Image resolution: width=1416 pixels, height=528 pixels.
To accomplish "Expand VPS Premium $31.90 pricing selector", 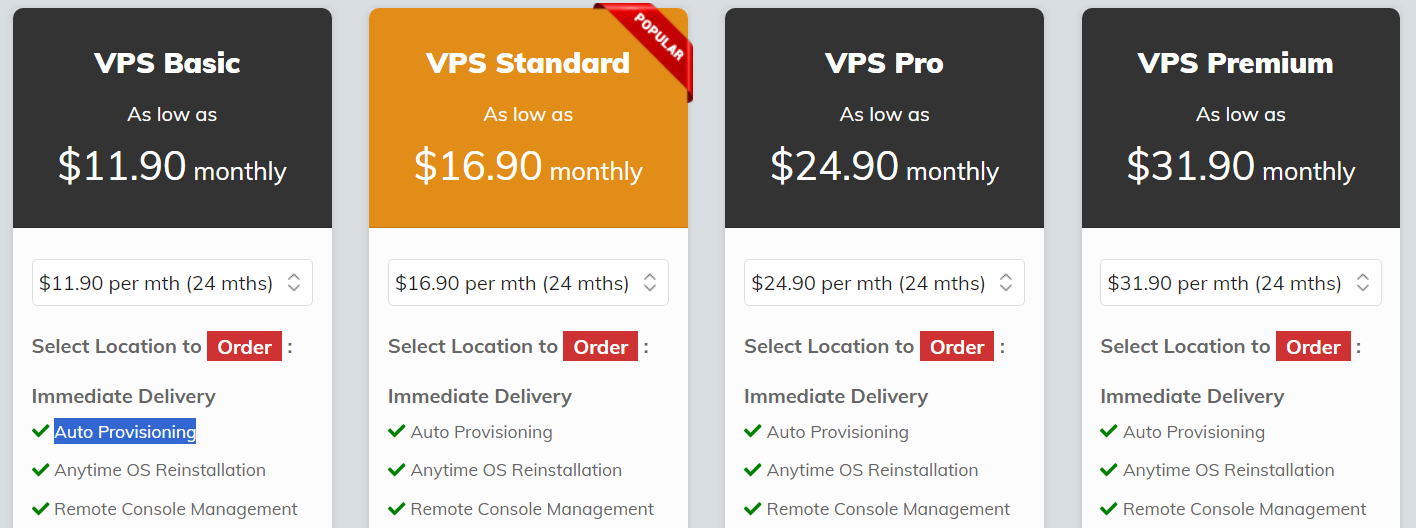I will (x=1241, y=283).
